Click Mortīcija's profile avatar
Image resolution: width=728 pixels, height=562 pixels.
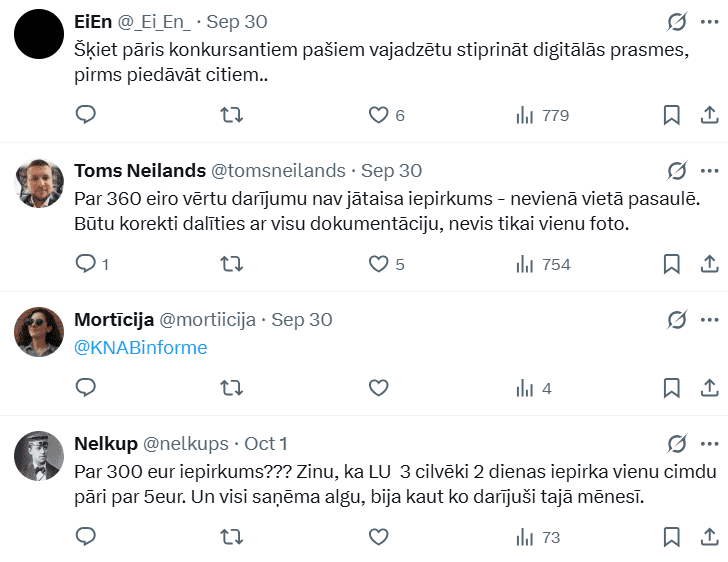[x=39, y=333]
